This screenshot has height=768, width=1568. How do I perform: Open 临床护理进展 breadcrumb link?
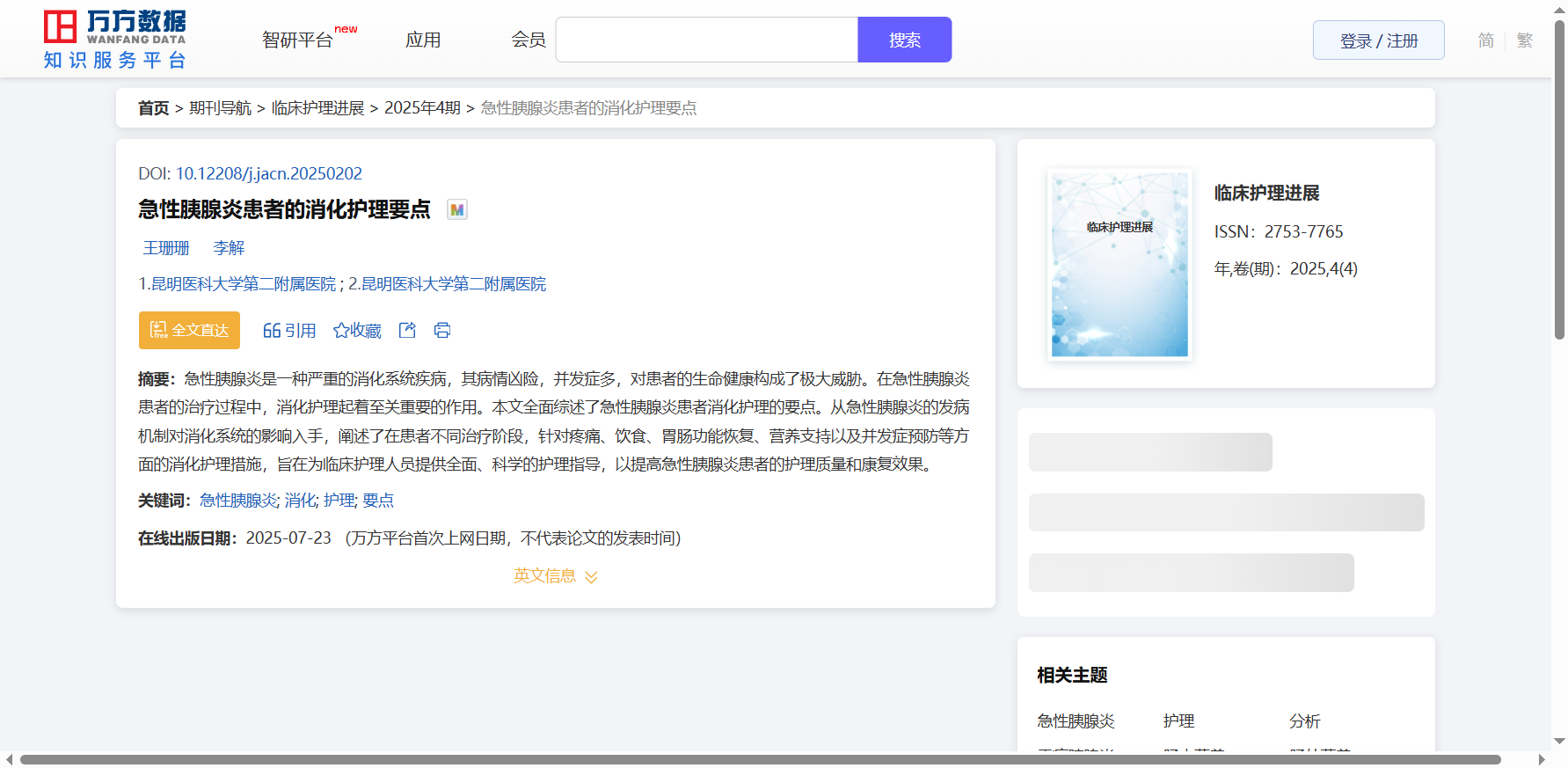pyautogui.click(x=317, y=107)
